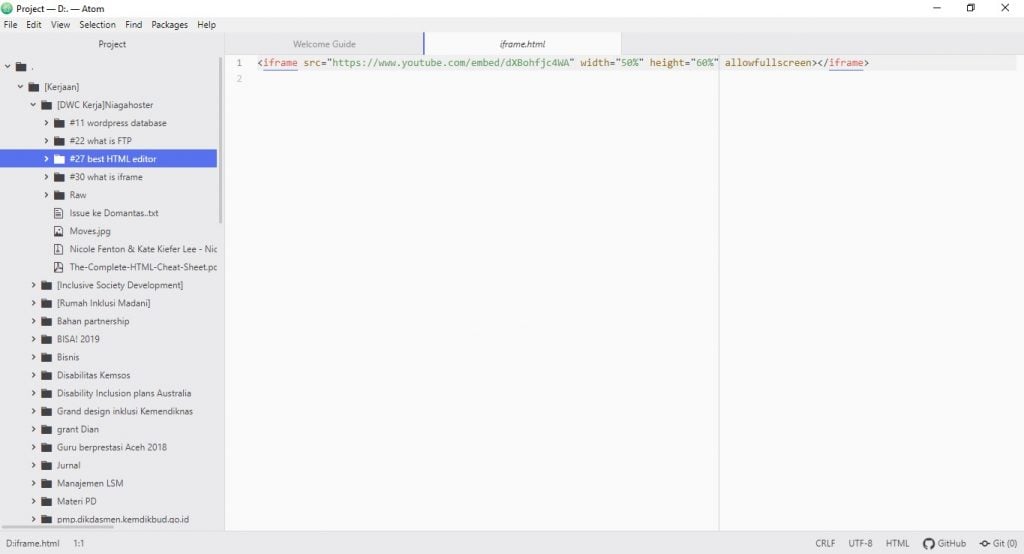Open the Git (0) panel
The height and width of the screenshot is (554, 1024).
[999, 544]
